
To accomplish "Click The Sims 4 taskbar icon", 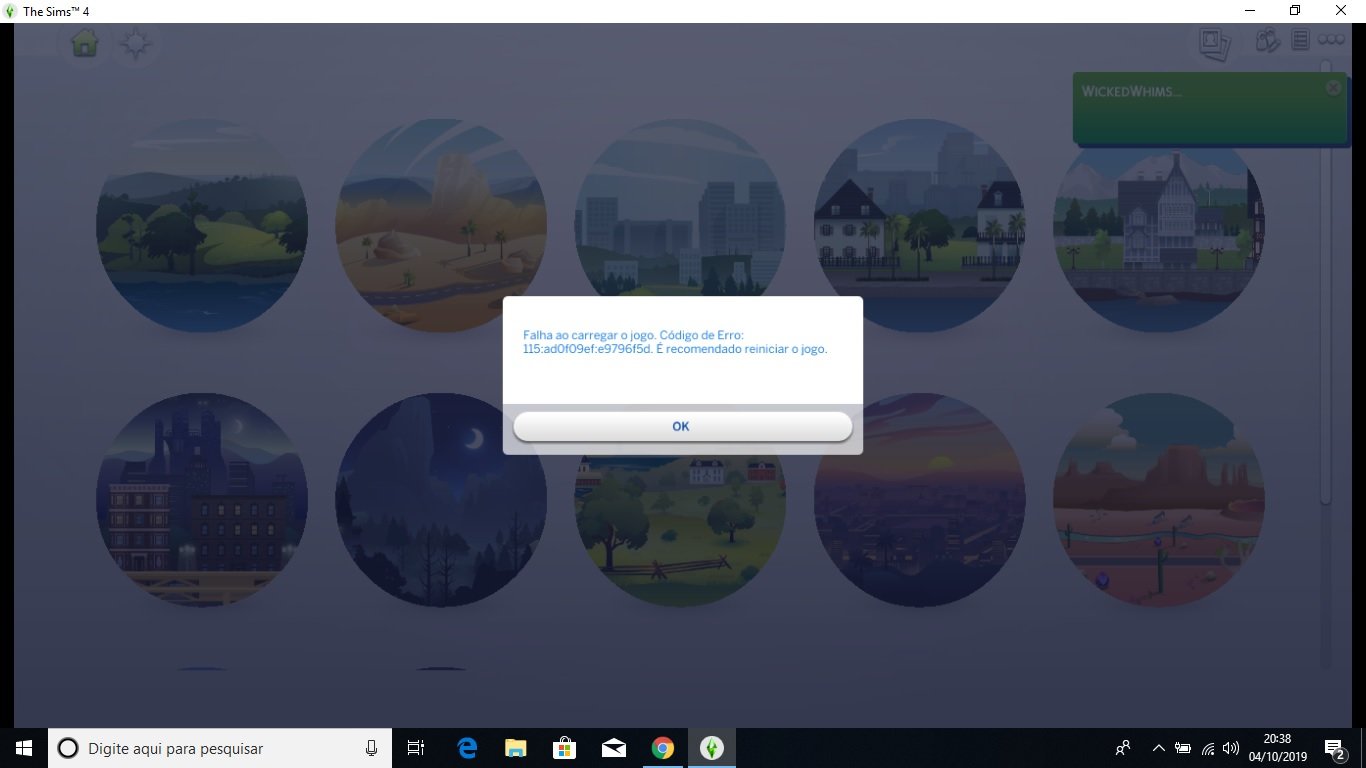I will coord(711,748).
